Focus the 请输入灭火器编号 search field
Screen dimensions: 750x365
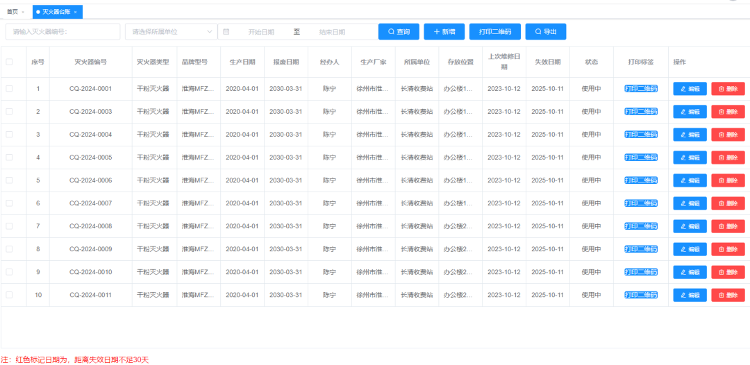[x=63, y=32]
